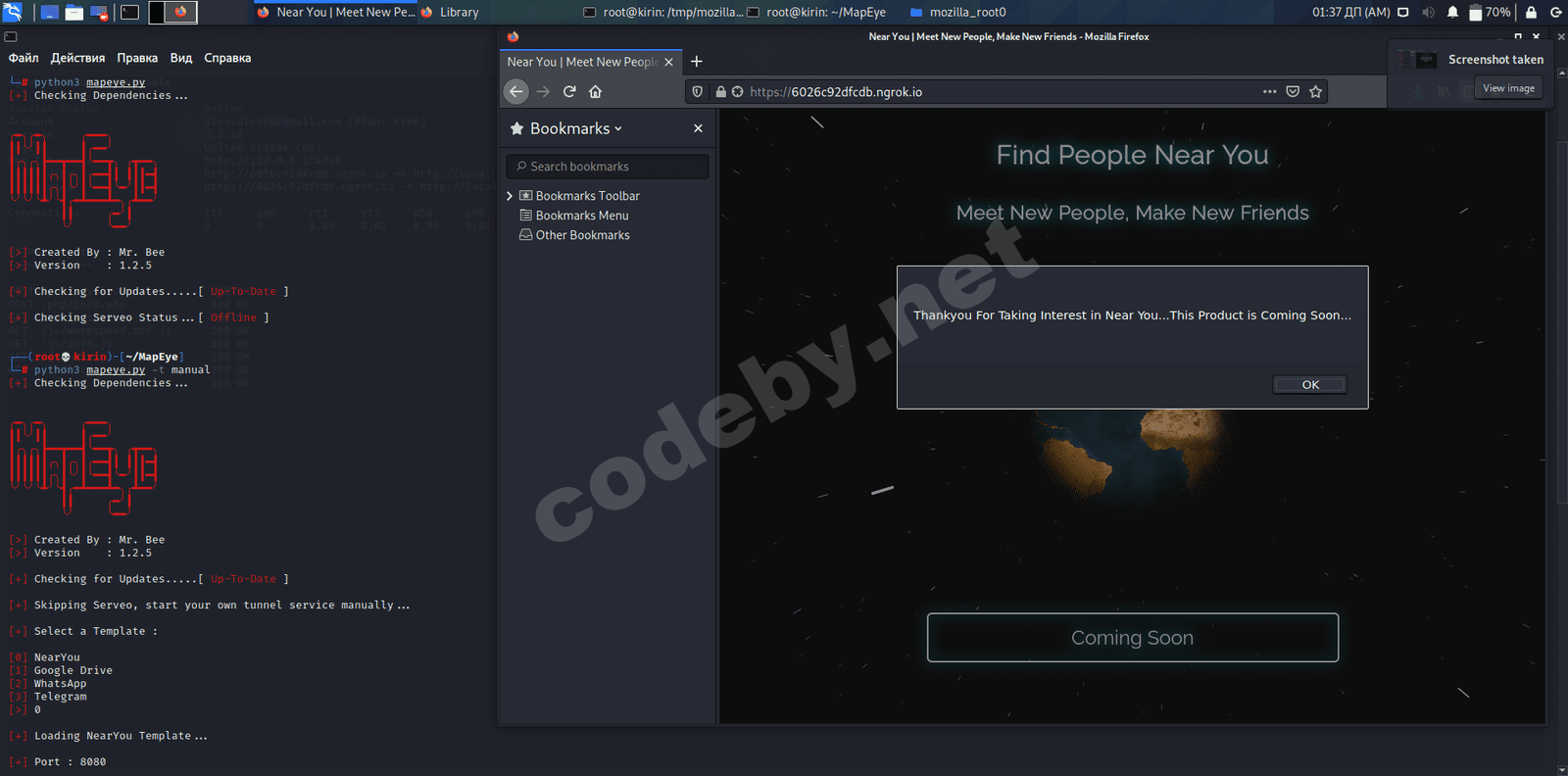Image resolution: width=1568 pixels, height=776 pixels.
Task: Select Bookmarks Toolbar tree item
Action: coord(579,196)
